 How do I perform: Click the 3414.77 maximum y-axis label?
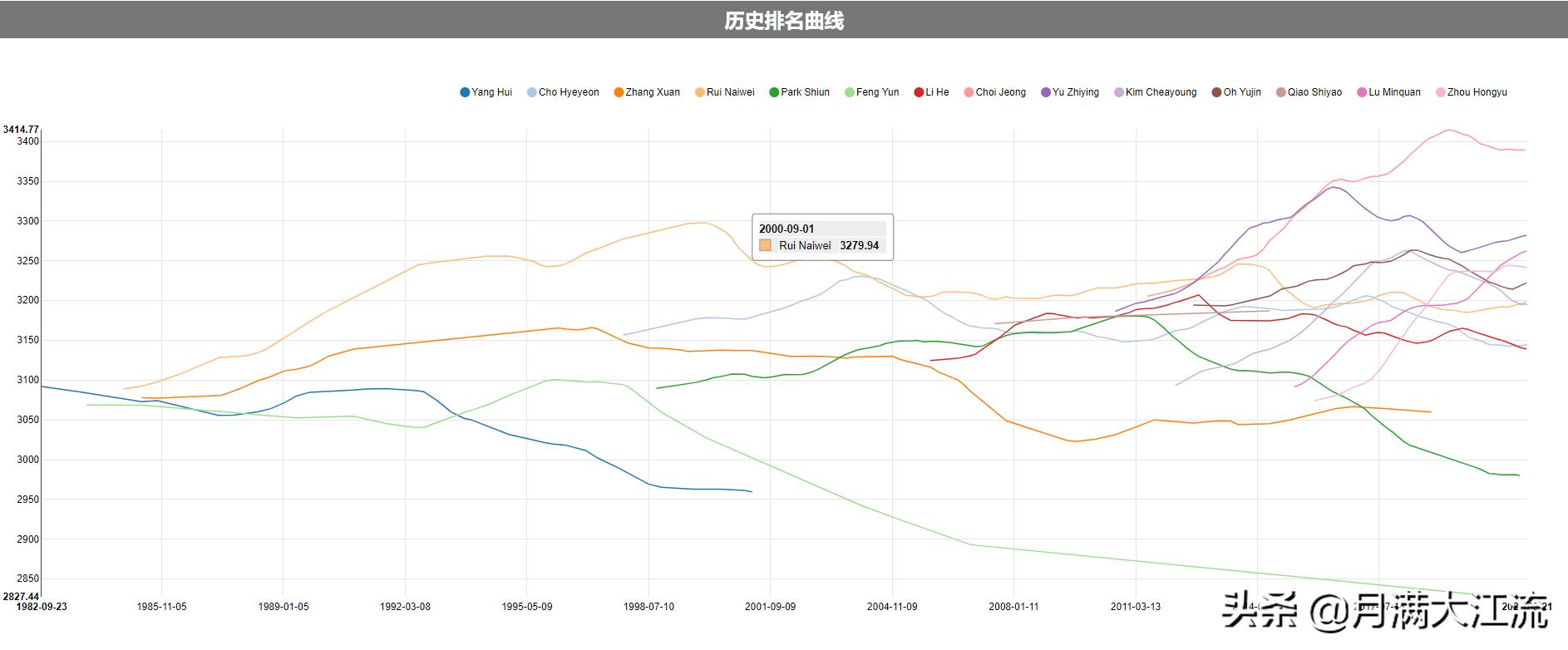[x=21, y=129]
